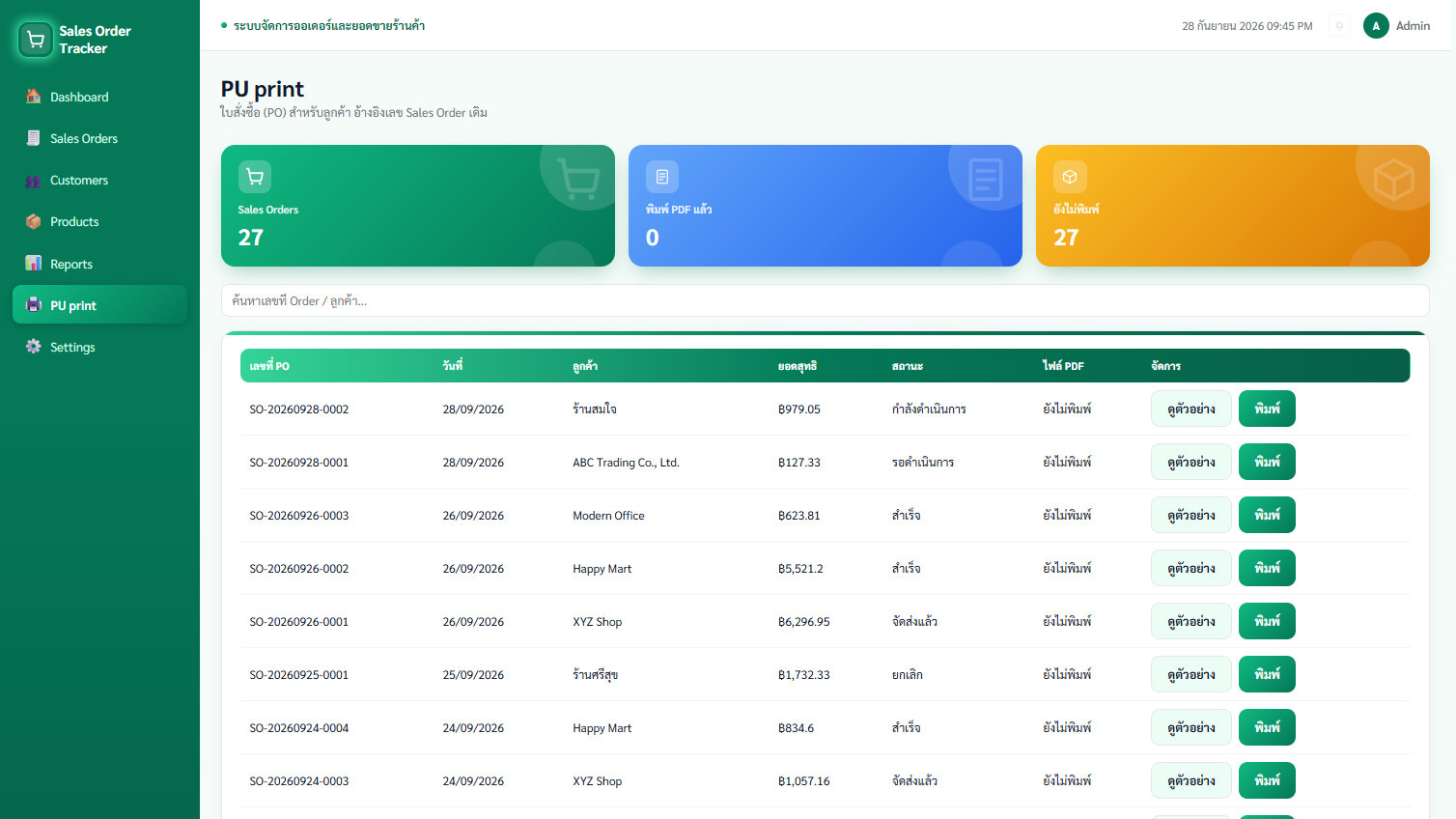The image size is (1456, 819).
Task: Preview the ABC Trading Co., Ltd. order
Action: 1190,462
